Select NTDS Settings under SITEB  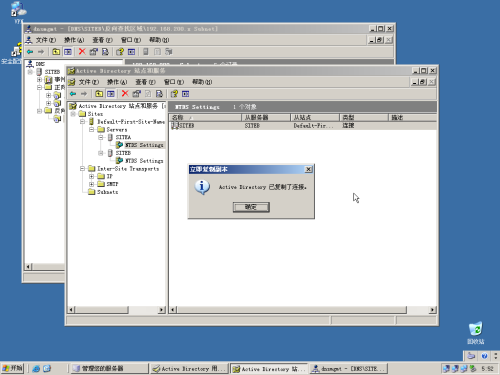click(144, 161)
